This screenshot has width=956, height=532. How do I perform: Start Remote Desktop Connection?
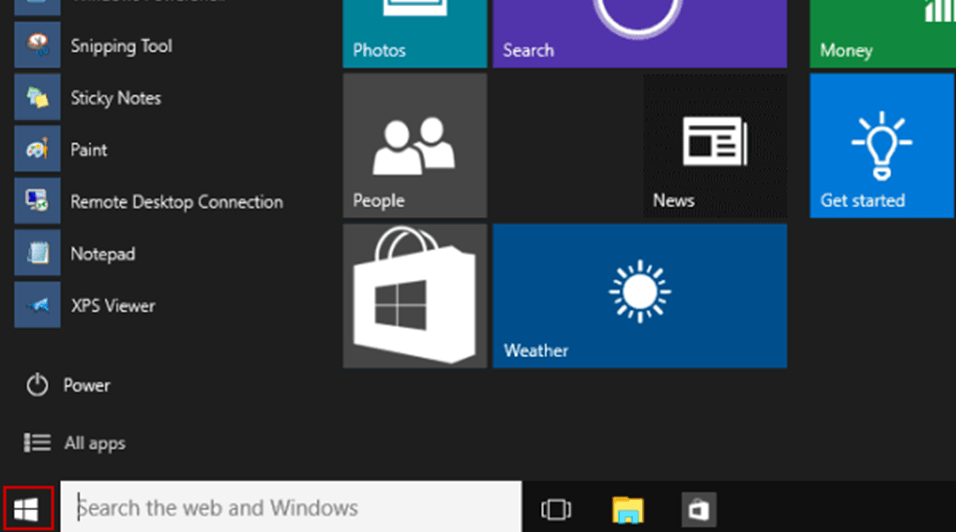[x=37, y=202]
